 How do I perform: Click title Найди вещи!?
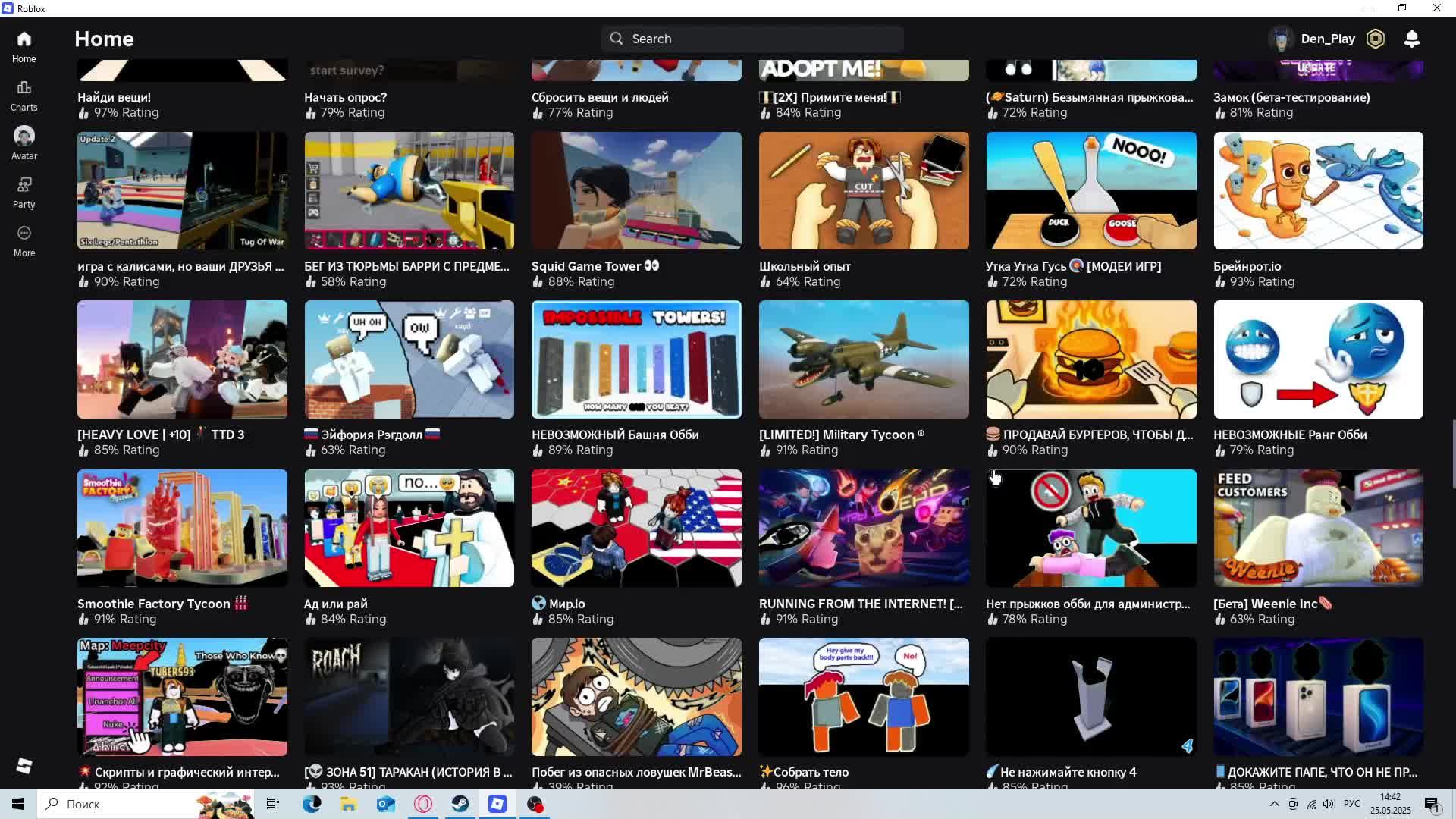pyautogui.click(x=114, y=97)
